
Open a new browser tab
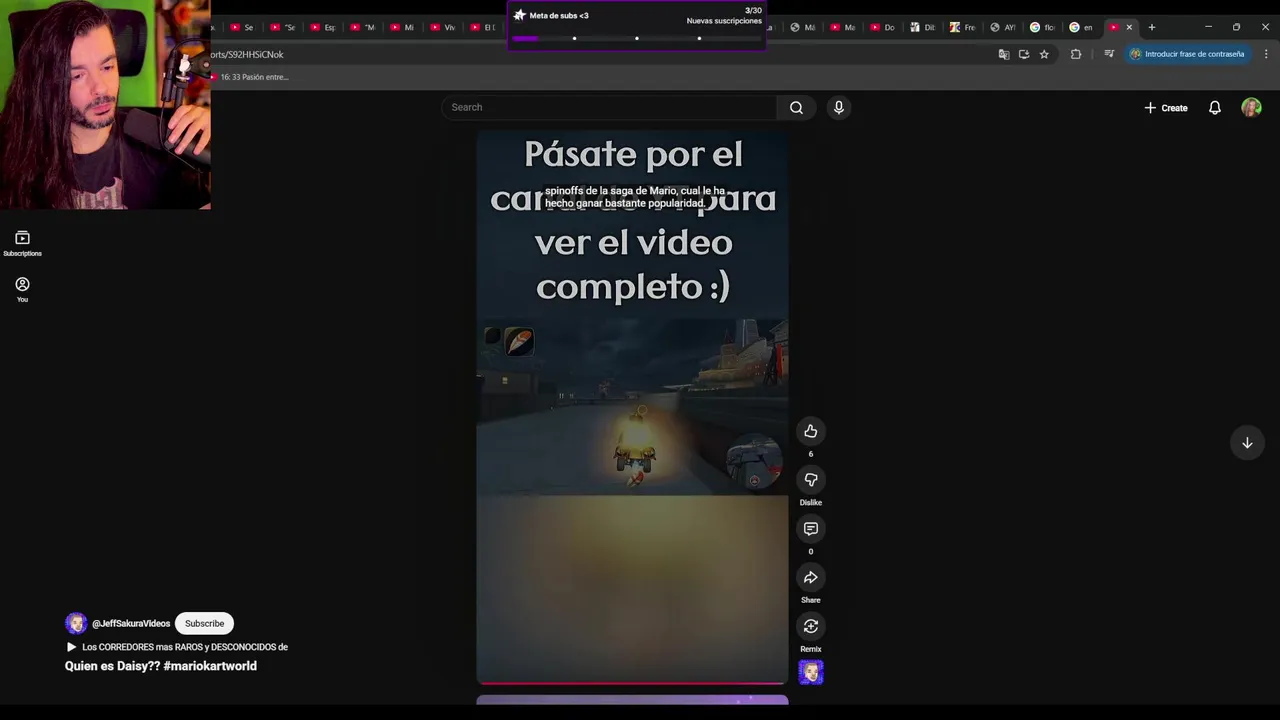[1152, 27]
